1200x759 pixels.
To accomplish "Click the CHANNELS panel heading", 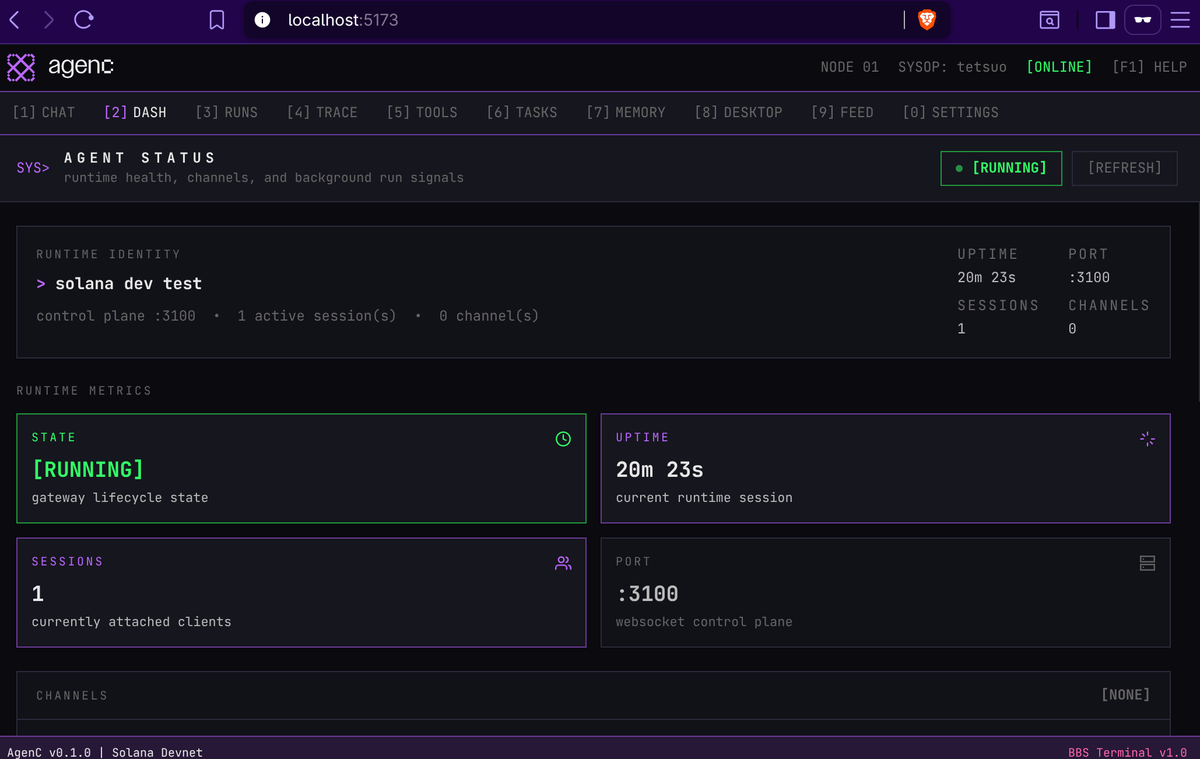I will tap(72, 695).
